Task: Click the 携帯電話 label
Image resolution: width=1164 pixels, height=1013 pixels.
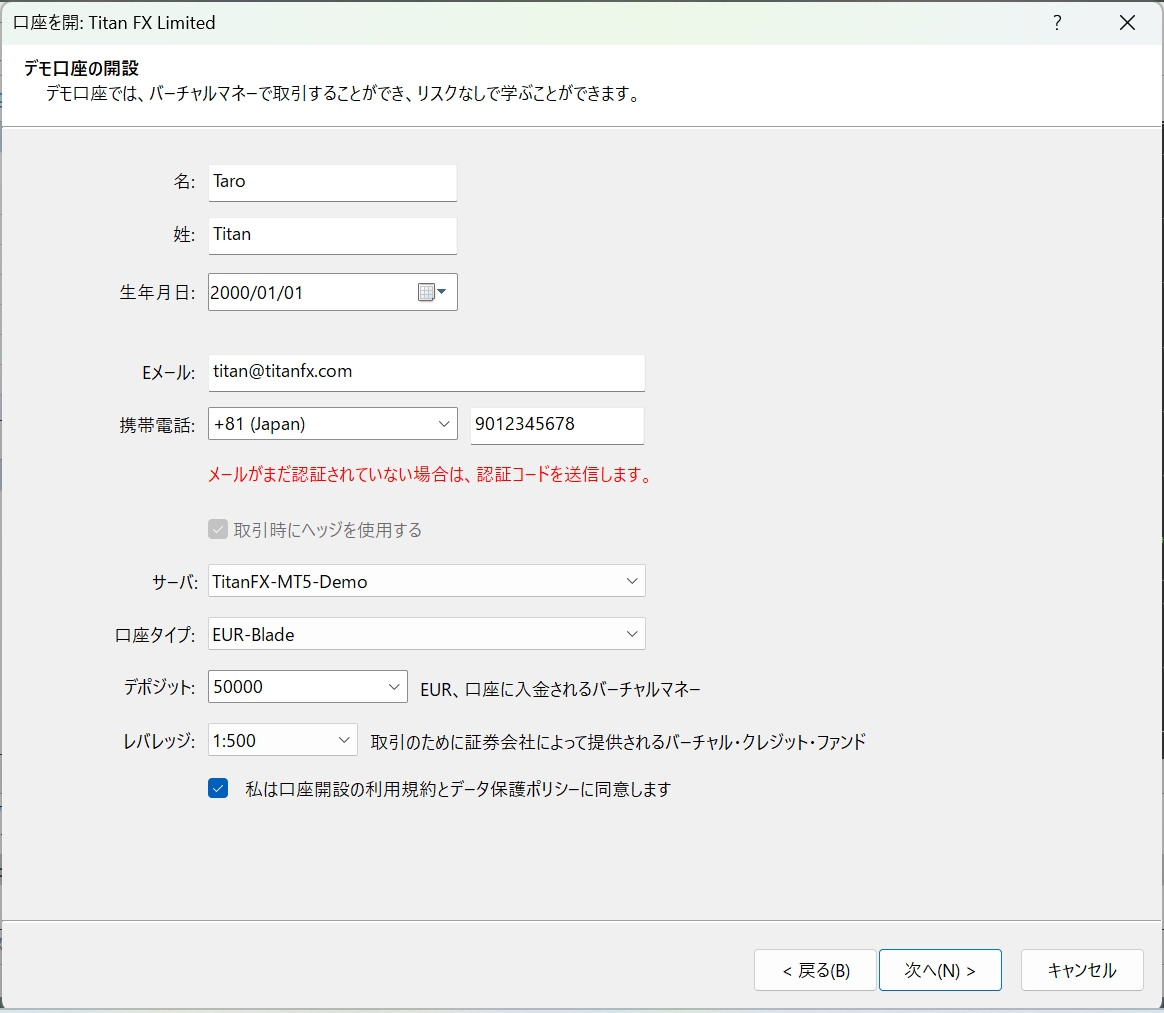Action: (x=157, y=425)
